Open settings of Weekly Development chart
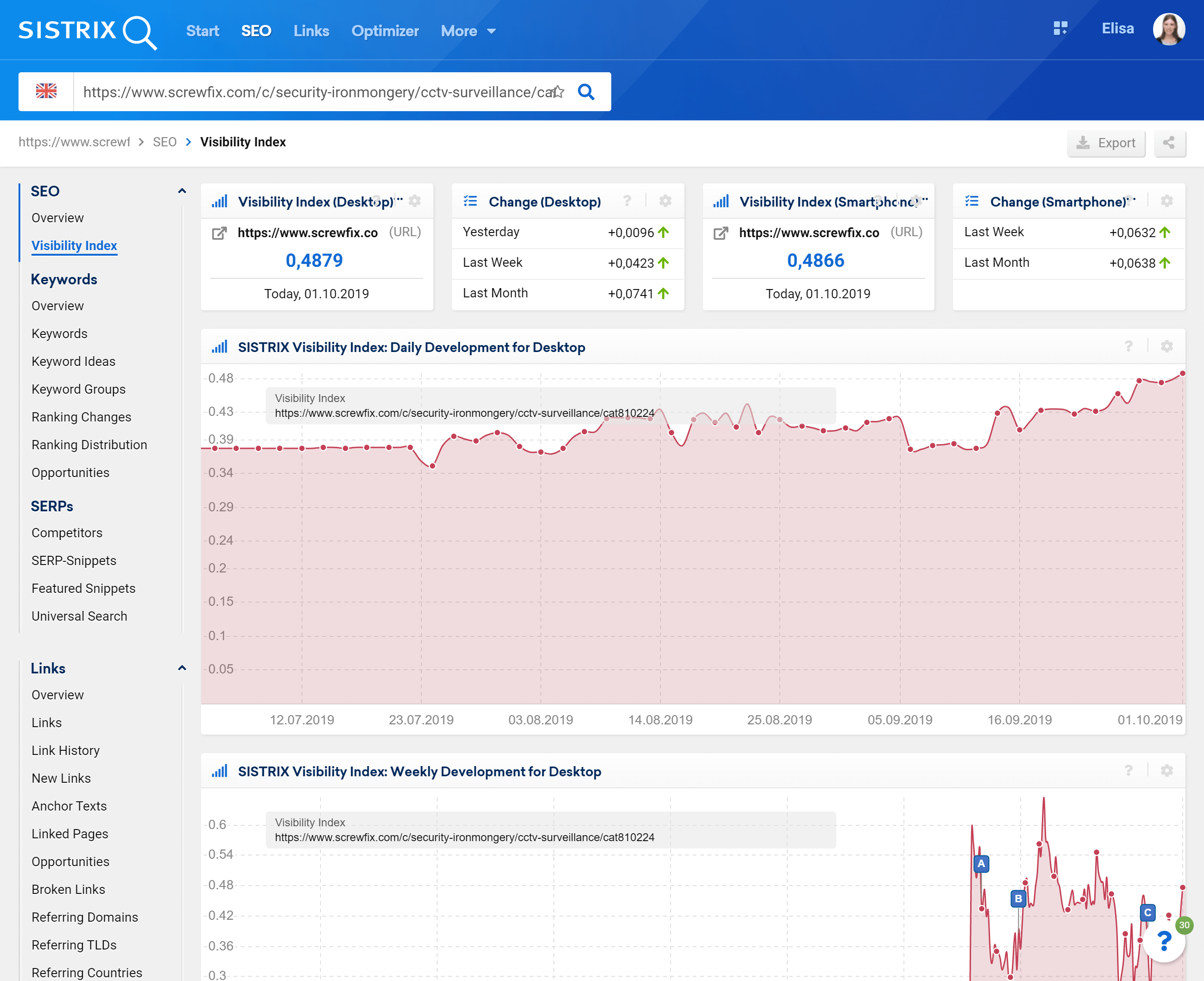Viewport: 1204px width, 981px height. (1166, 771)
